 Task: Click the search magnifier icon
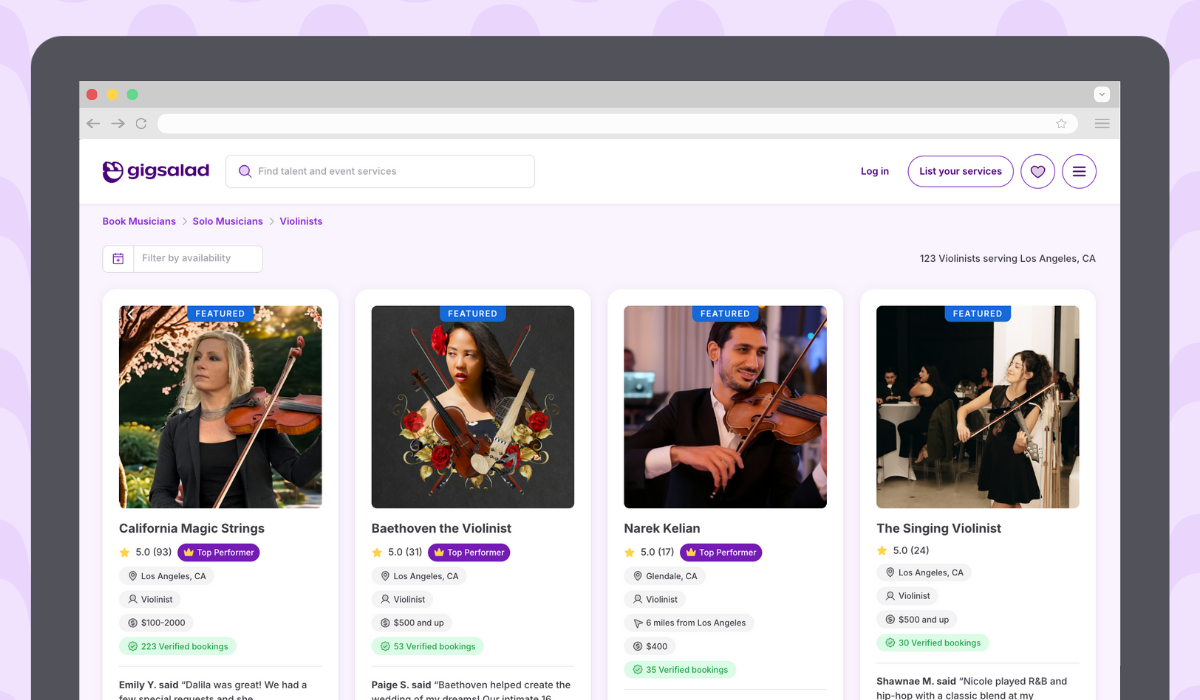244,171
